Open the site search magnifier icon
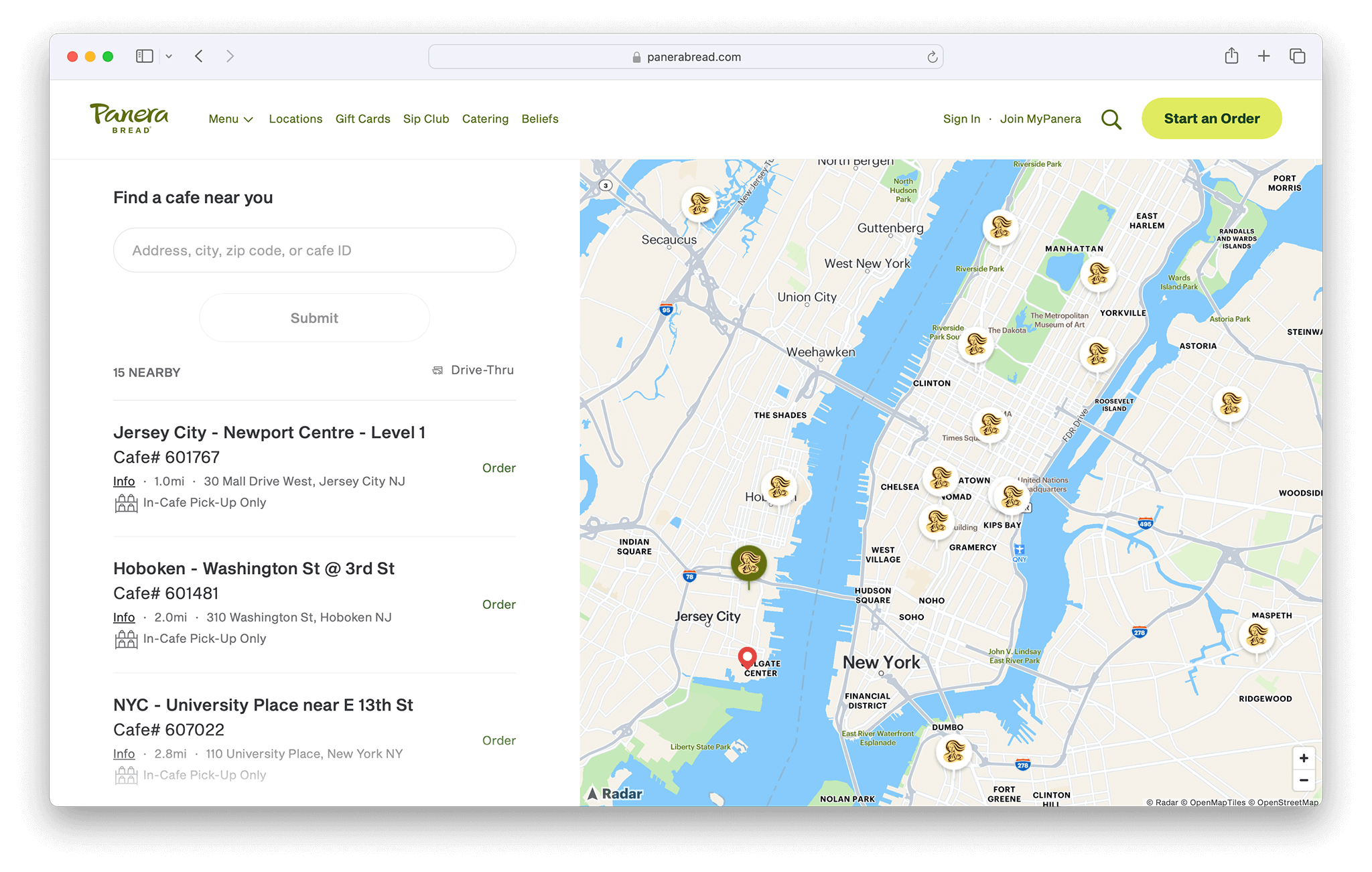Image resolution: width=1372 pixels, height=872 pixels. (1111, 119)
